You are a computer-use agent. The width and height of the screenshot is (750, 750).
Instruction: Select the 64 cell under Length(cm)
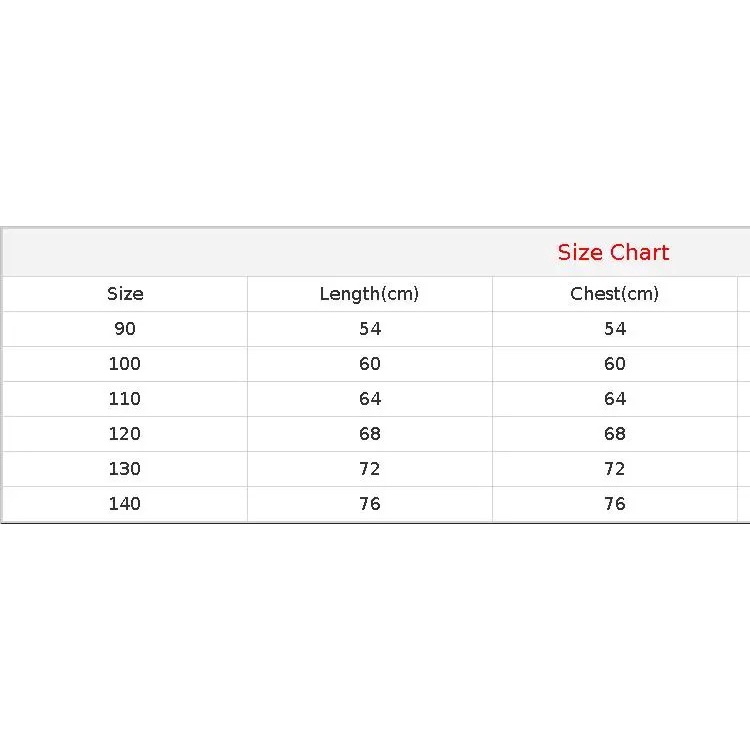coord(370,399)
